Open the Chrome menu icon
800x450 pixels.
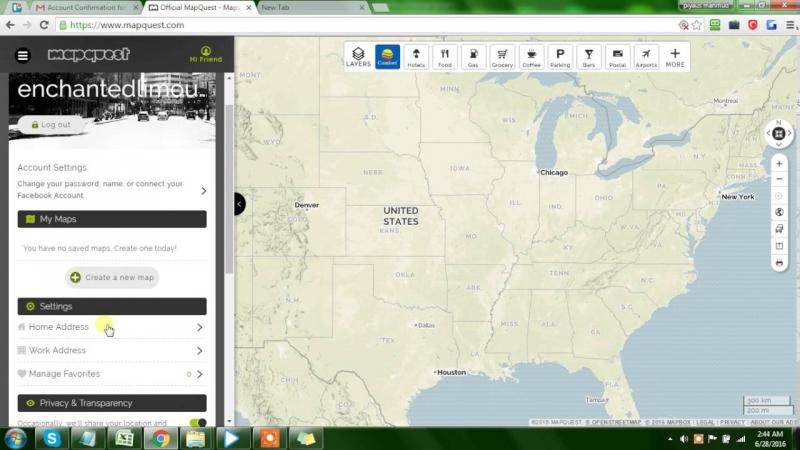790,25
